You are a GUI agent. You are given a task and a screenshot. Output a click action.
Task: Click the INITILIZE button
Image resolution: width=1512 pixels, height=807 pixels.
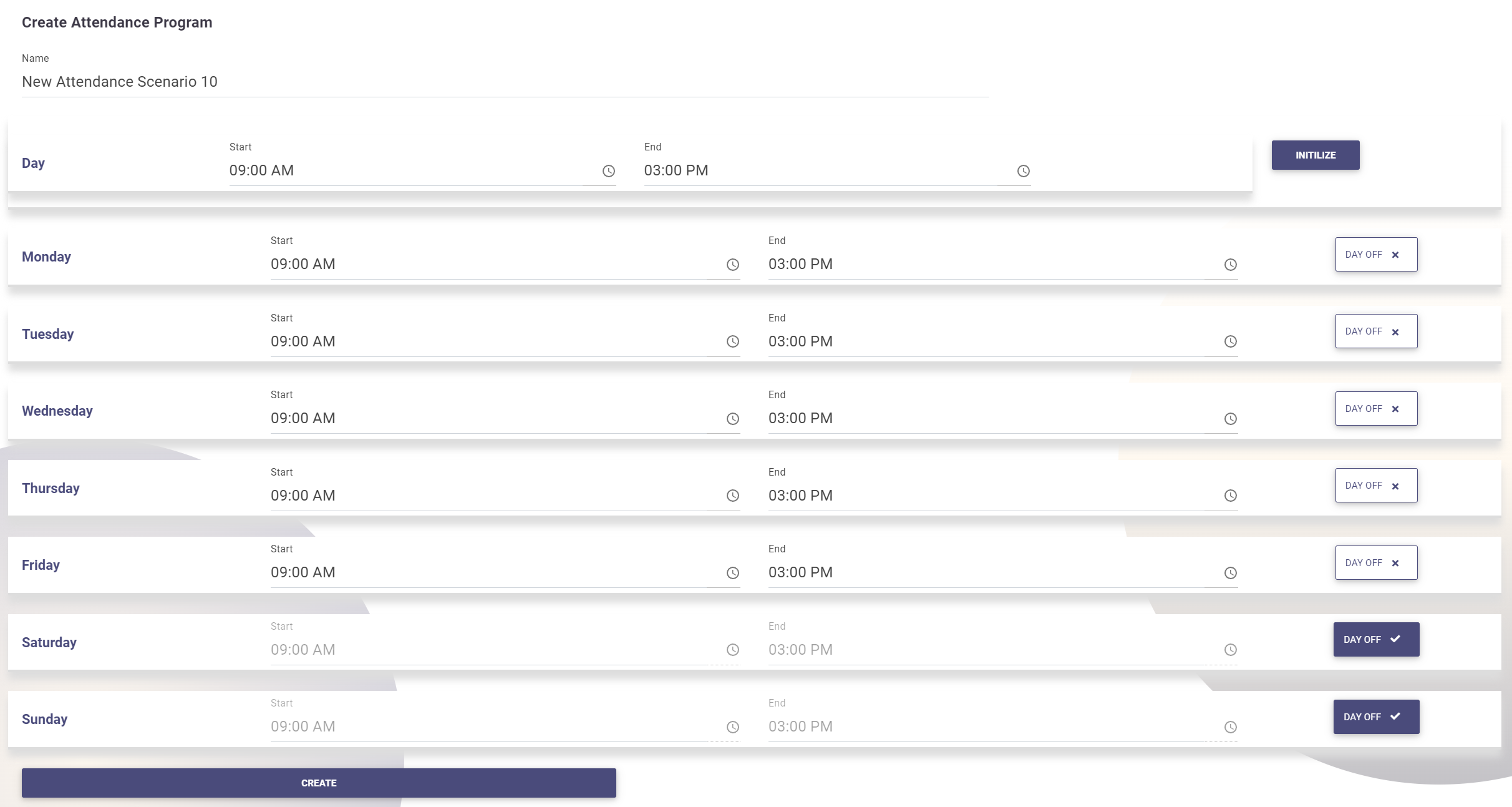tap(1315, 155)
